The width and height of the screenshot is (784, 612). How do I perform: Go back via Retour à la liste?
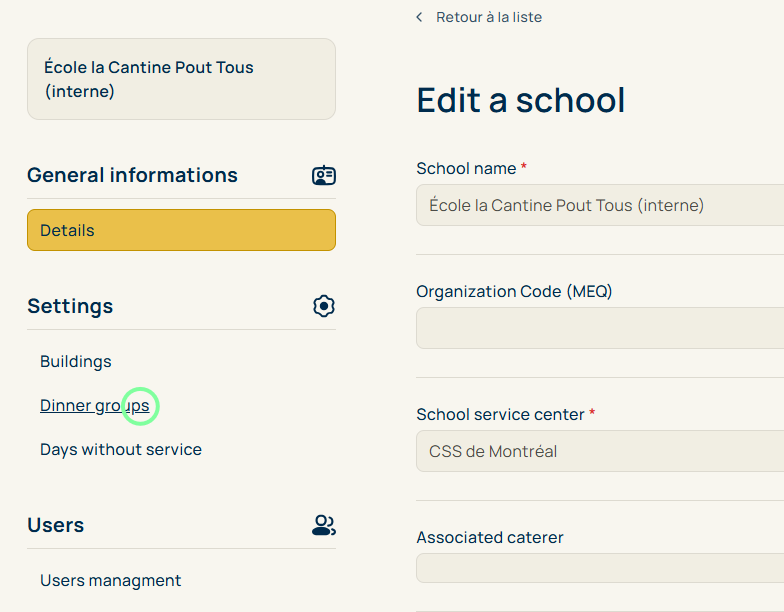pyautogui.click(x=489, y=17)
